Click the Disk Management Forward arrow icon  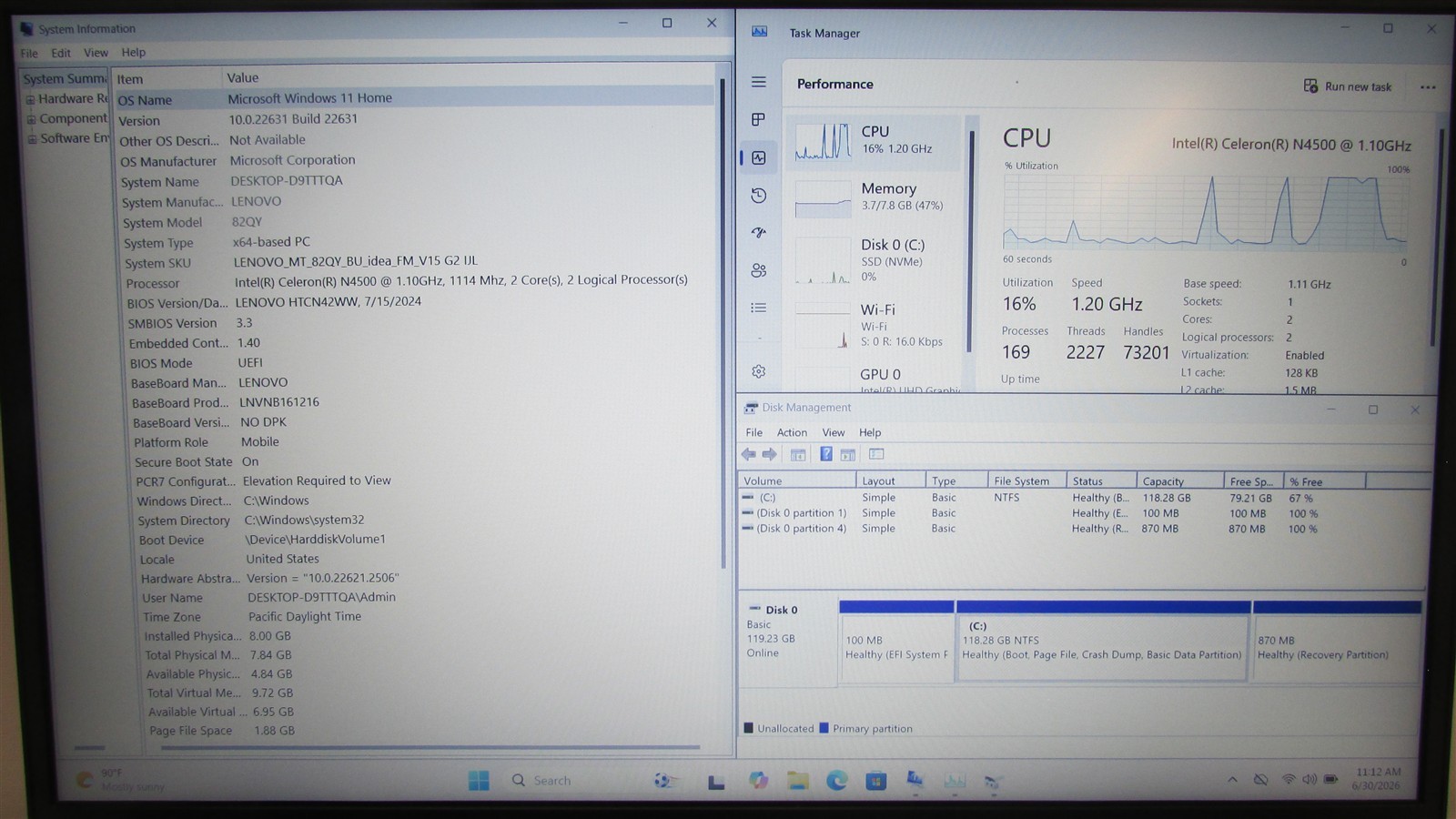click(x=770, y=454)
